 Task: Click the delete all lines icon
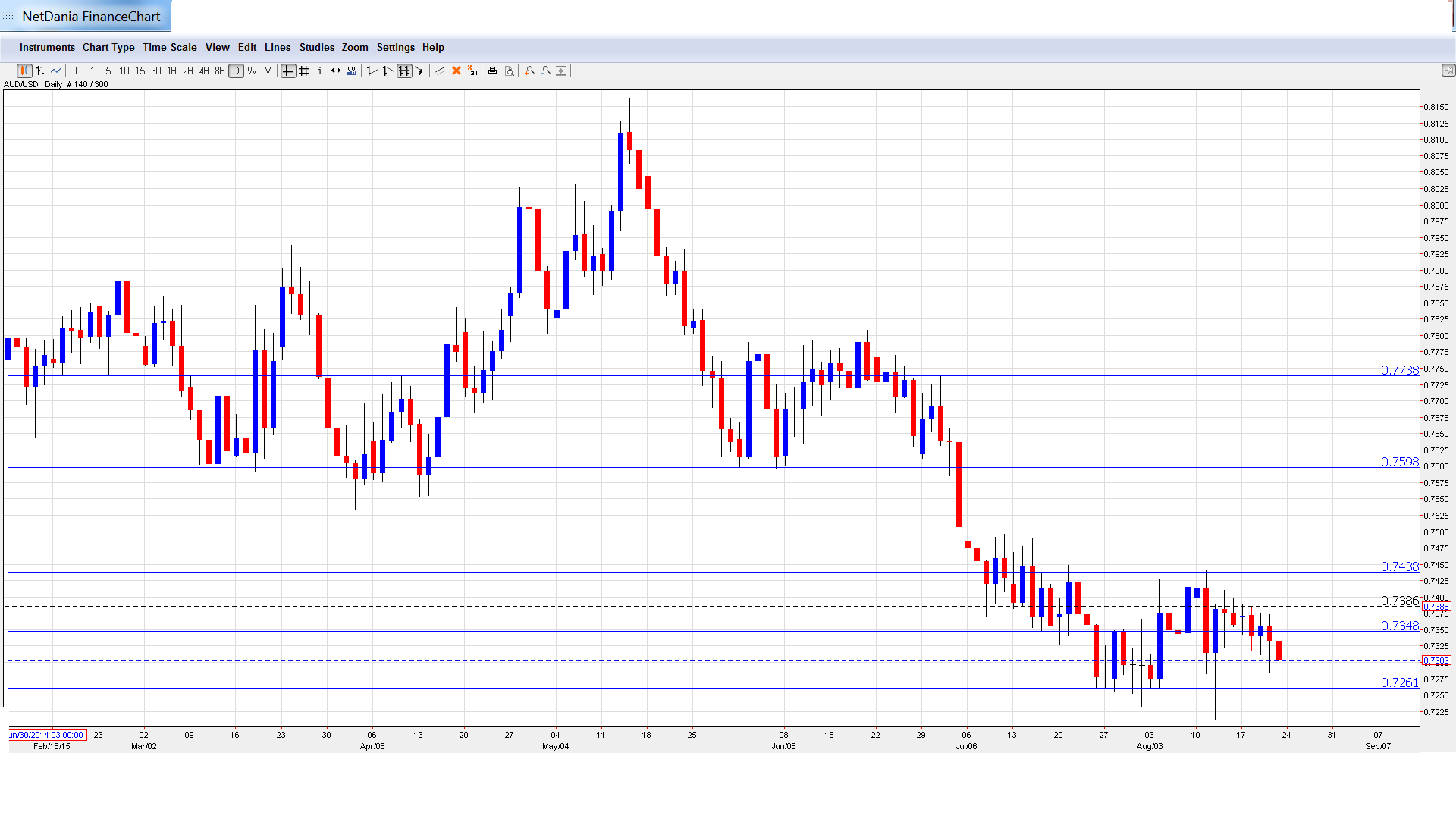pyautogui.click(x=472, y=71)
